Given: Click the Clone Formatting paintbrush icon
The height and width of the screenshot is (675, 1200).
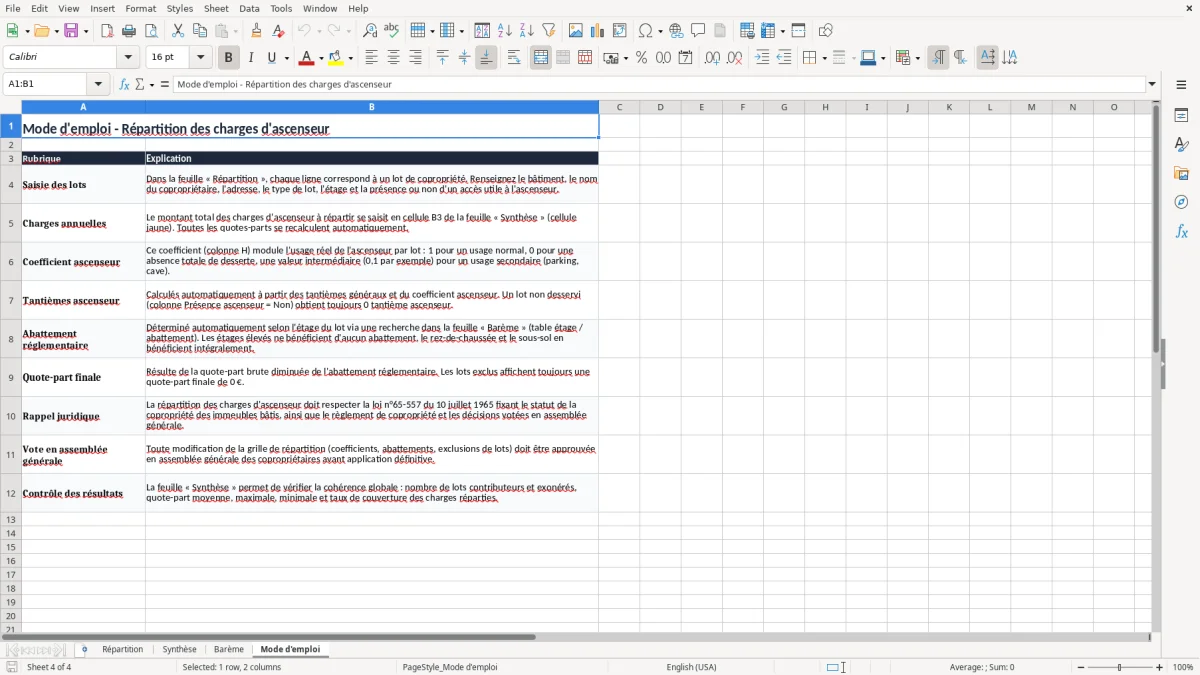Looking at the screenshot, I should 257,31.
